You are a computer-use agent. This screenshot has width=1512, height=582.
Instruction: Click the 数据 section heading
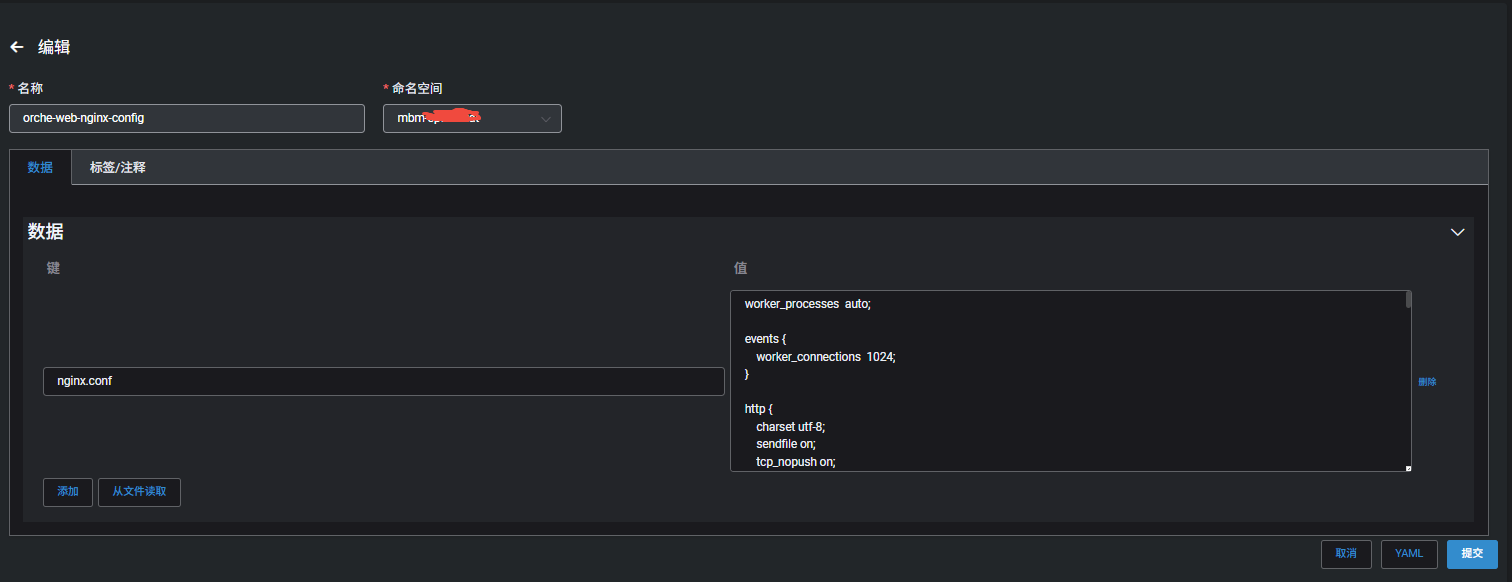(46, 232)
